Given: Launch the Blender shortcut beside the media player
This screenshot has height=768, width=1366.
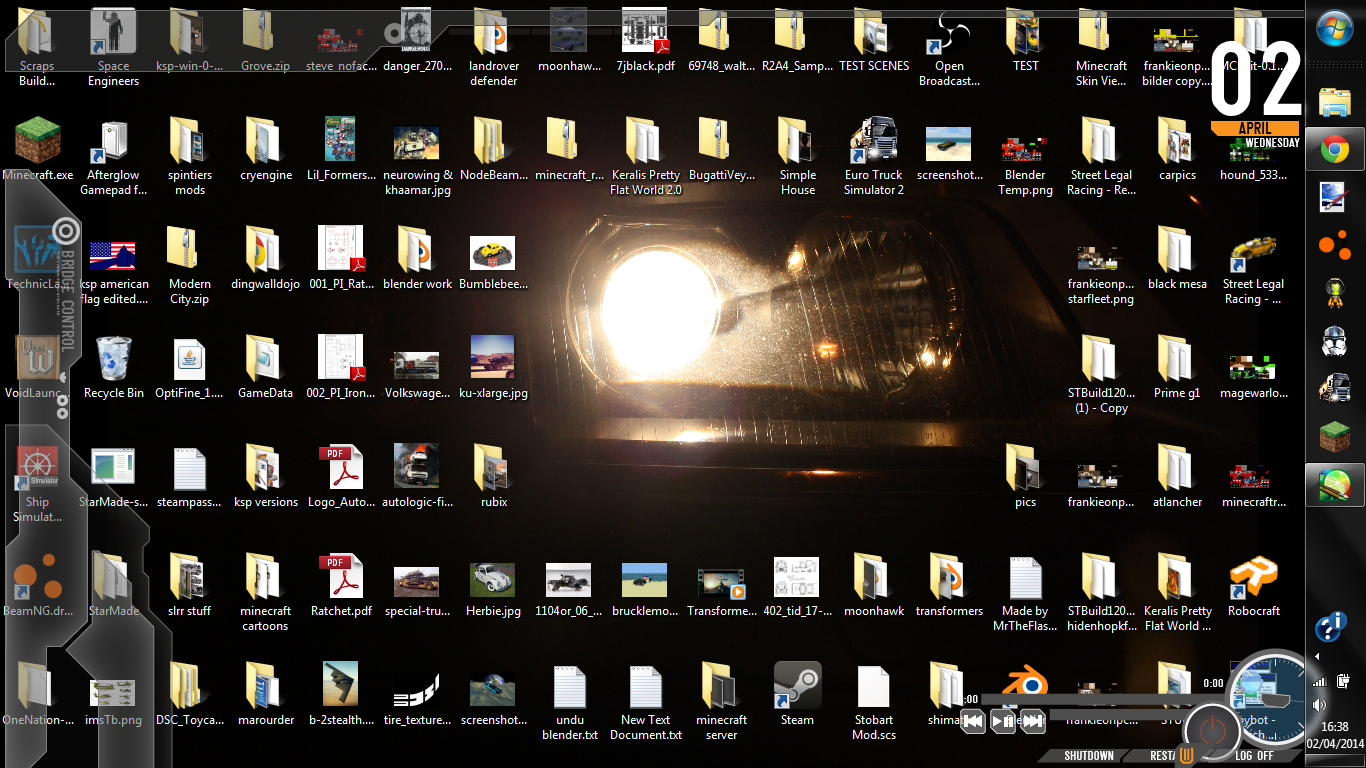Looking at the screenshot, I should pyautogui.click(x=1025, y=681).
